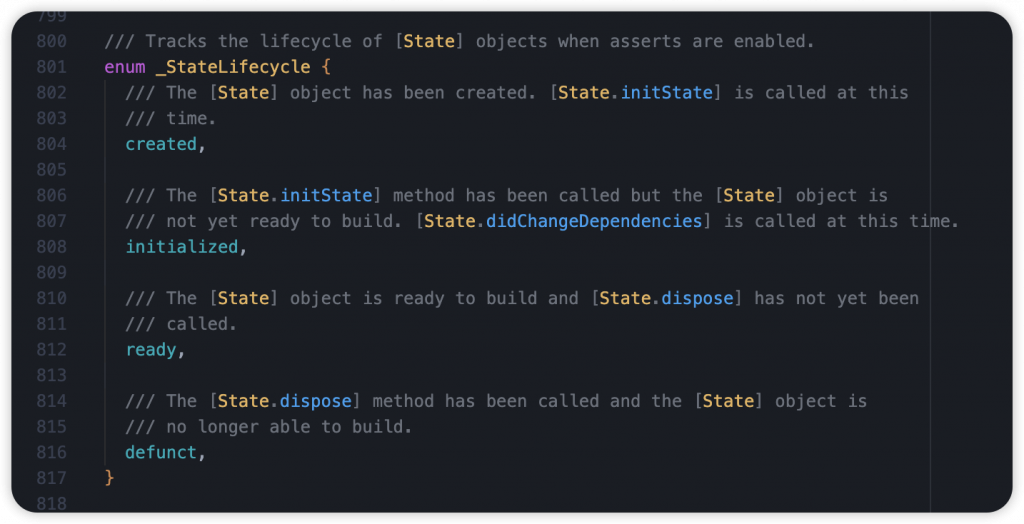
Task: Open State.didChangeDependencies doc reference
Action: 563,221
